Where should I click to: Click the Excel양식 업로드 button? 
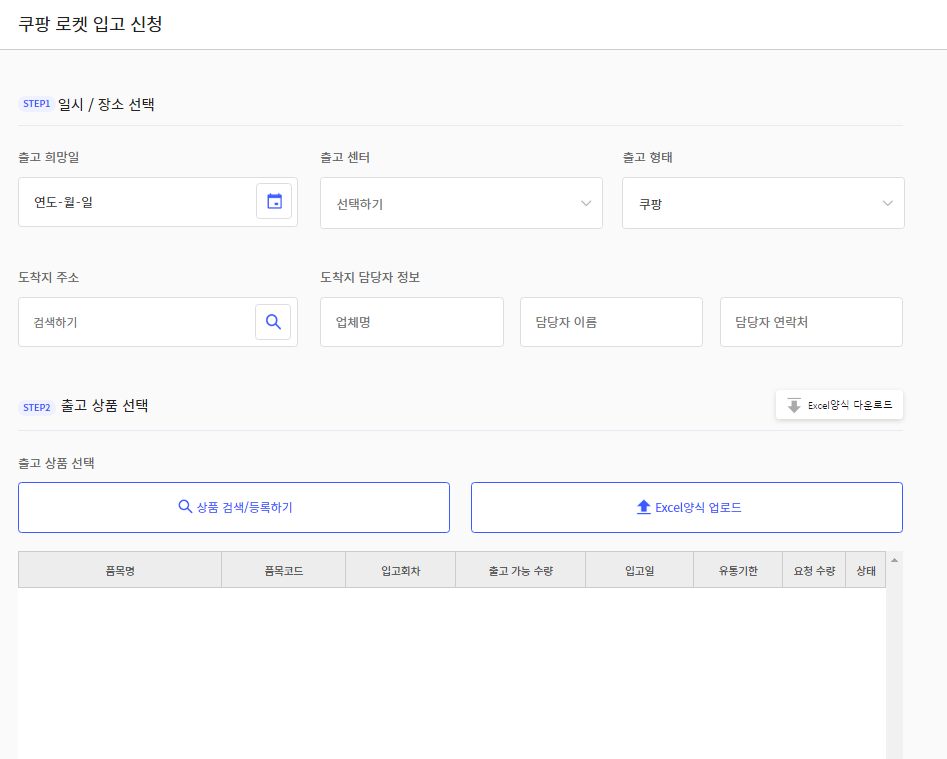pyautogui.click(x=687, y=507)
